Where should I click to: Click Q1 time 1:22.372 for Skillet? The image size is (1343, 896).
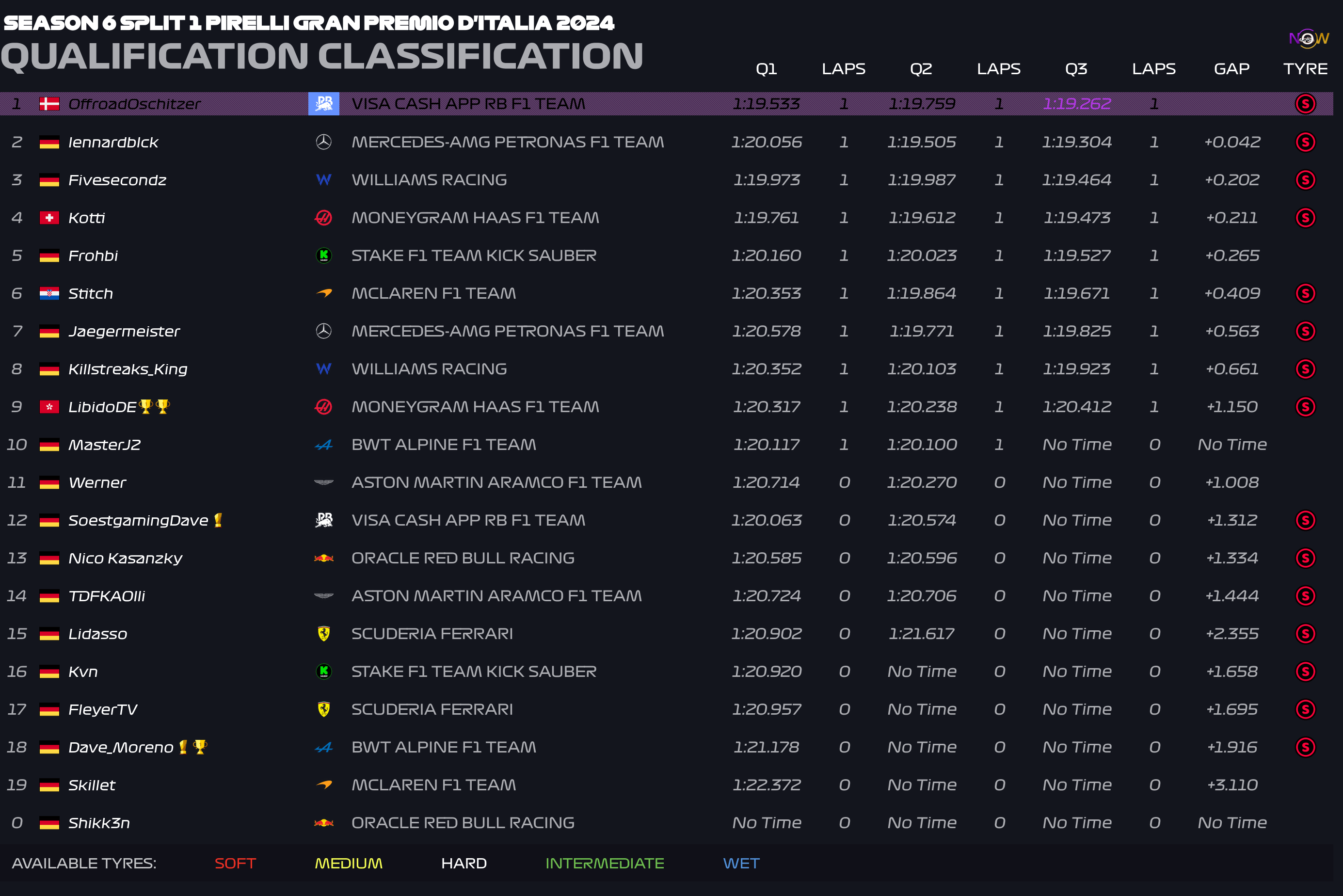(766, 784)
